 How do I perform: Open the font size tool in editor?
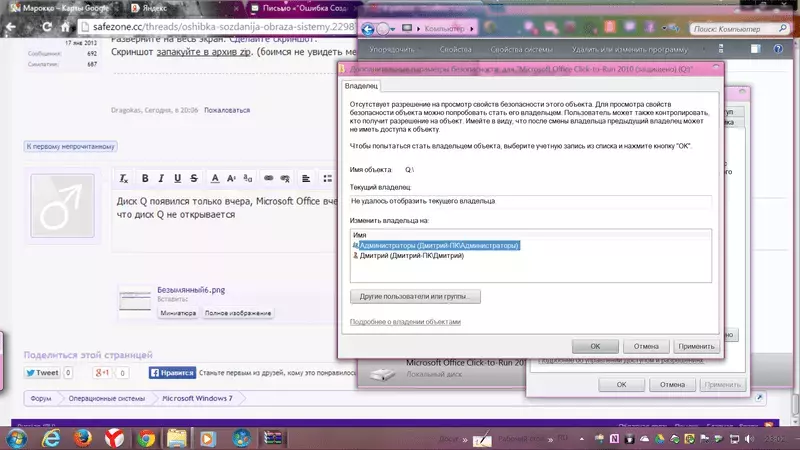point(231,178)
